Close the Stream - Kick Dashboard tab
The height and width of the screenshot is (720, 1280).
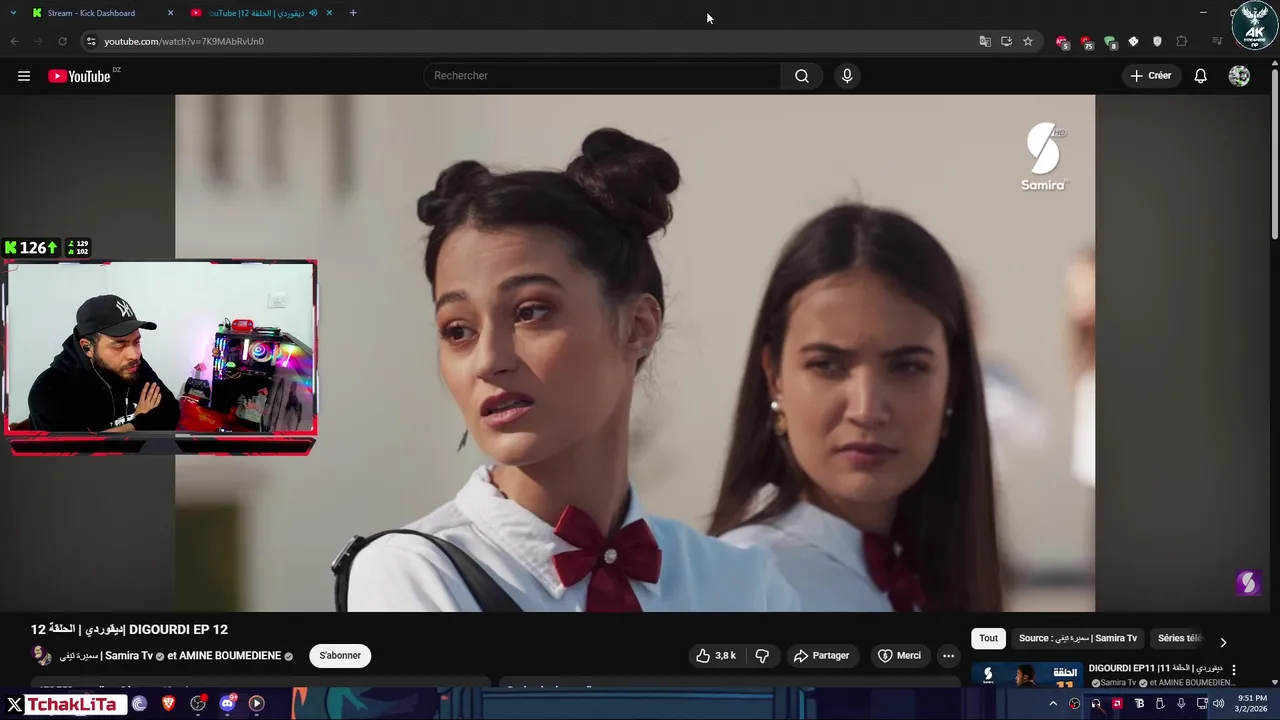click(170, 13)
